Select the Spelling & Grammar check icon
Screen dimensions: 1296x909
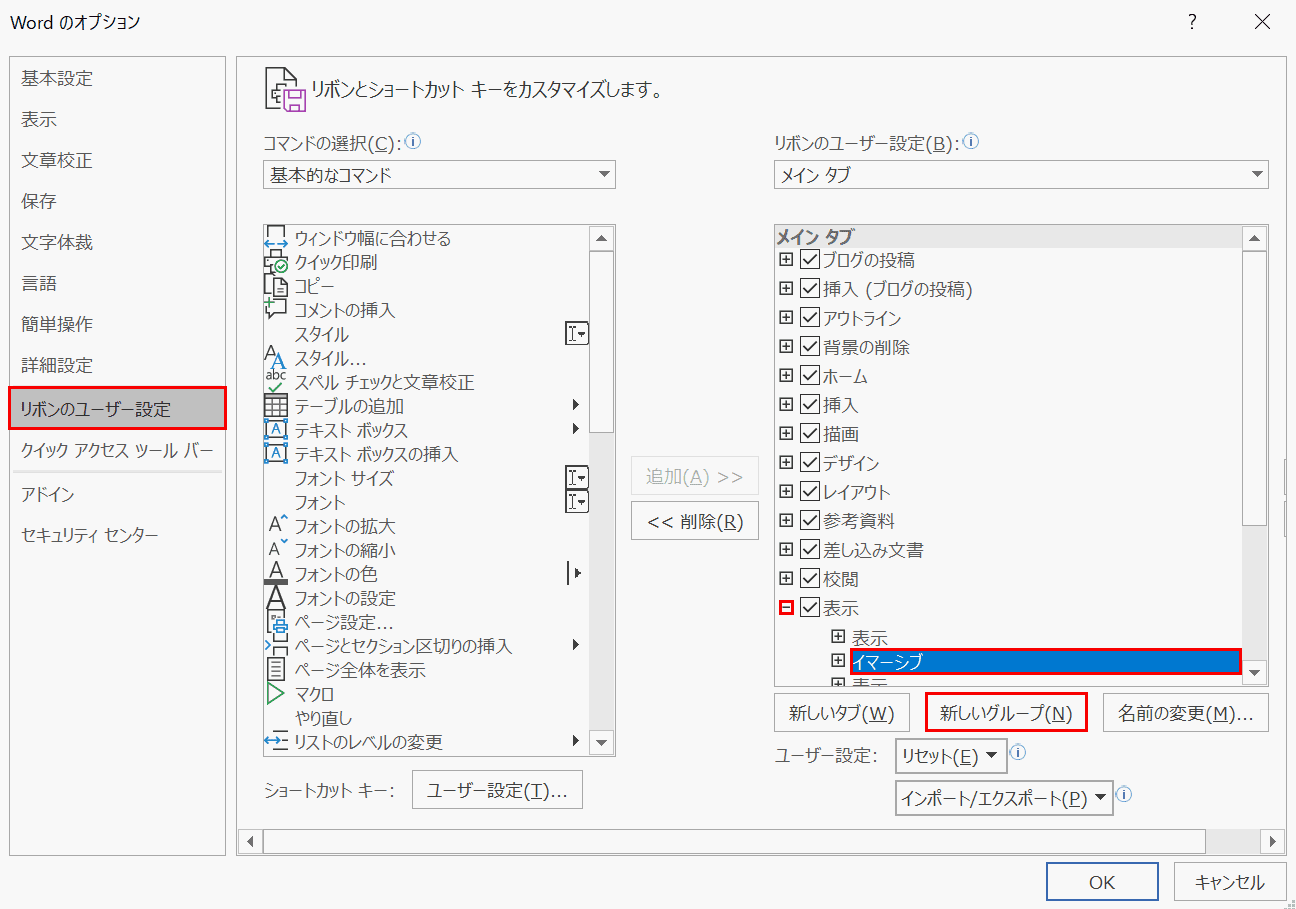coord(275,382)
